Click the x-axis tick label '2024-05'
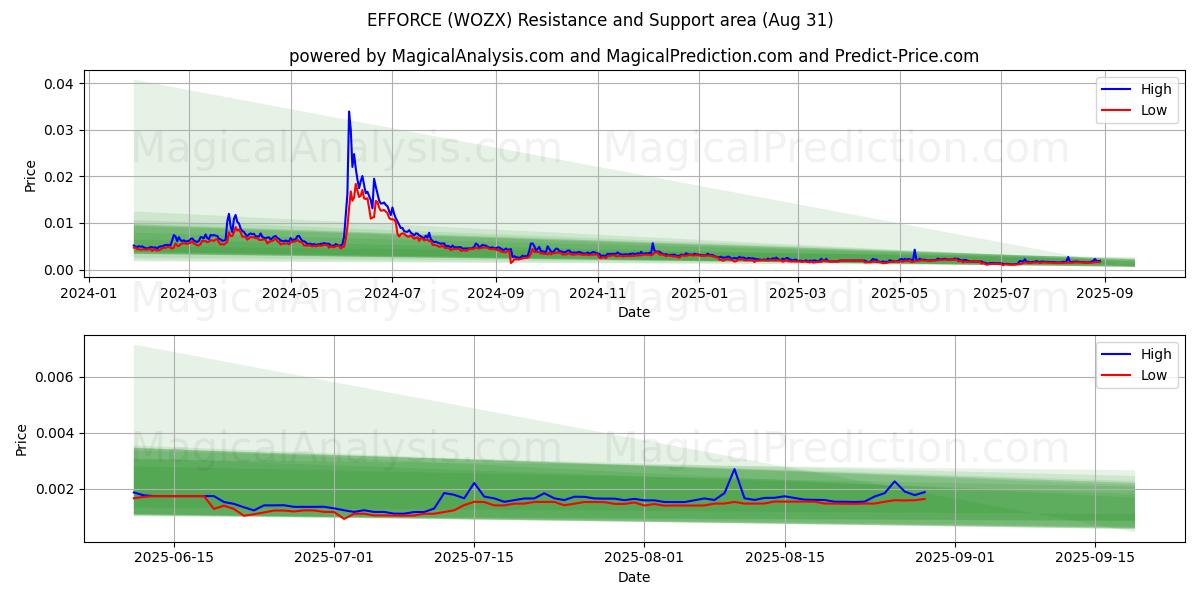 291,293
